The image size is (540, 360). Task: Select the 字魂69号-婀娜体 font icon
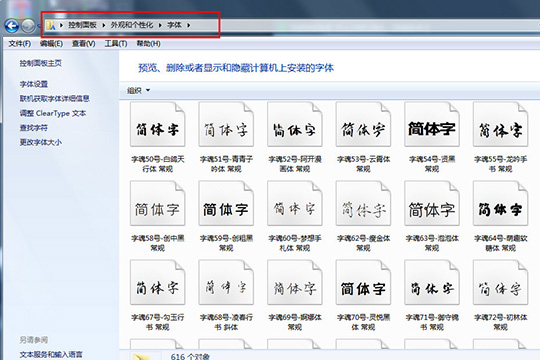[295, 282]
